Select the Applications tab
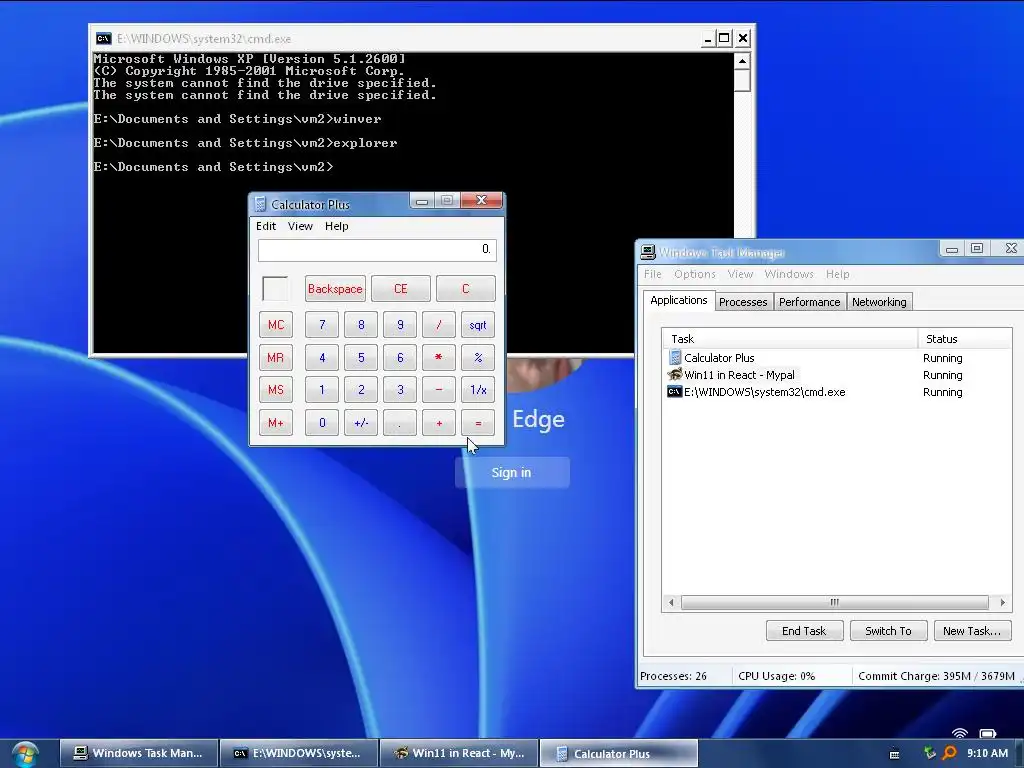The image size is (1024, 768). (679, 300)
